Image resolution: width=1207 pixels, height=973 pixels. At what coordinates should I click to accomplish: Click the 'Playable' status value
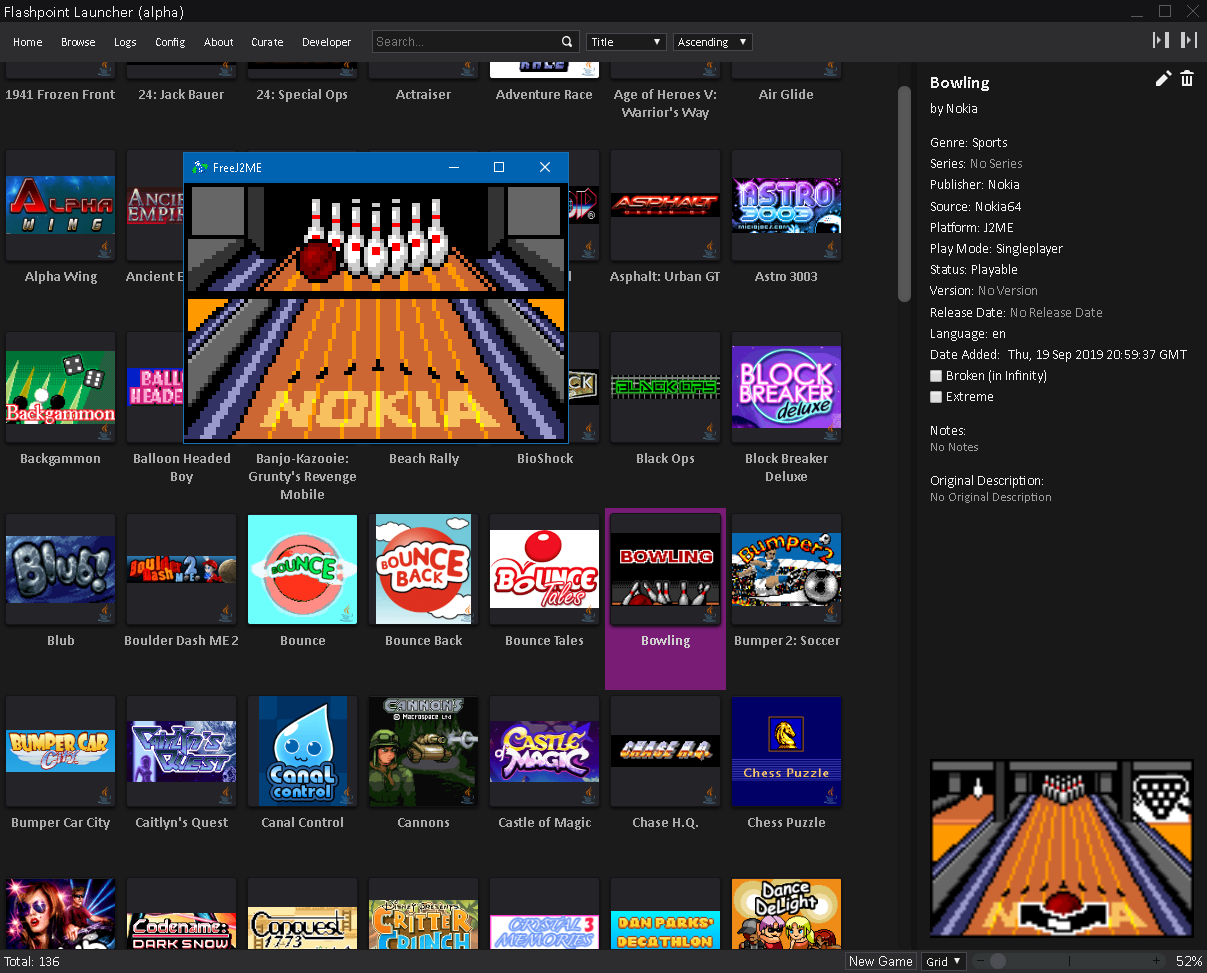(994, 270)
